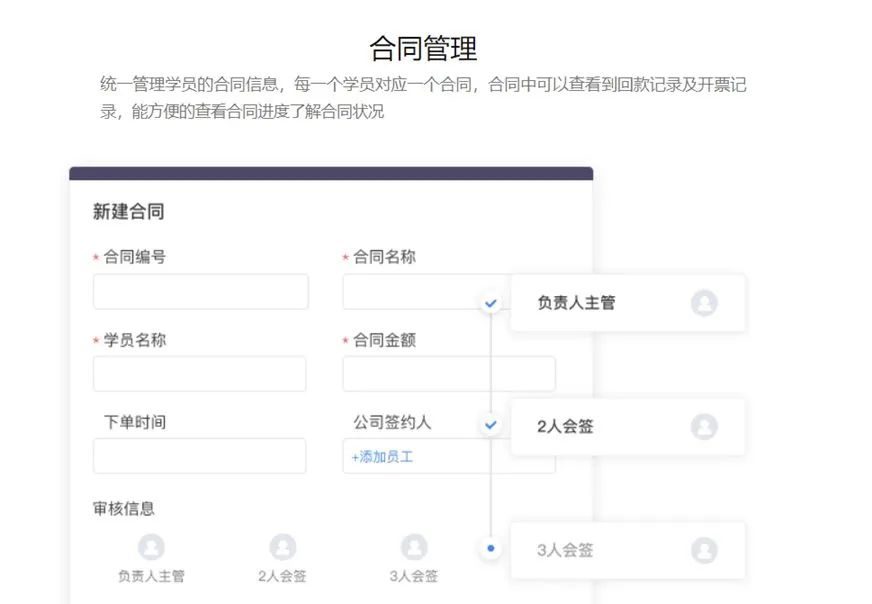Click the 合同金额 input field
Viewport: 872px width, 604px height.
tap(449, 374)
